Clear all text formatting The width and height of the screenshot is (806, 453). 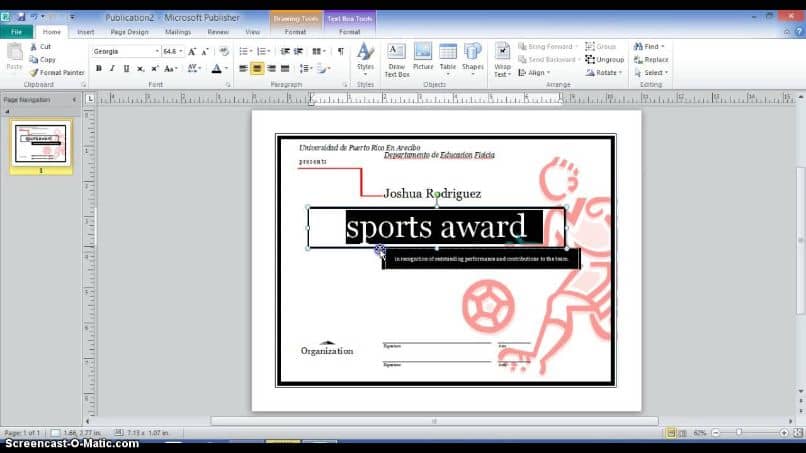[224, 51]
